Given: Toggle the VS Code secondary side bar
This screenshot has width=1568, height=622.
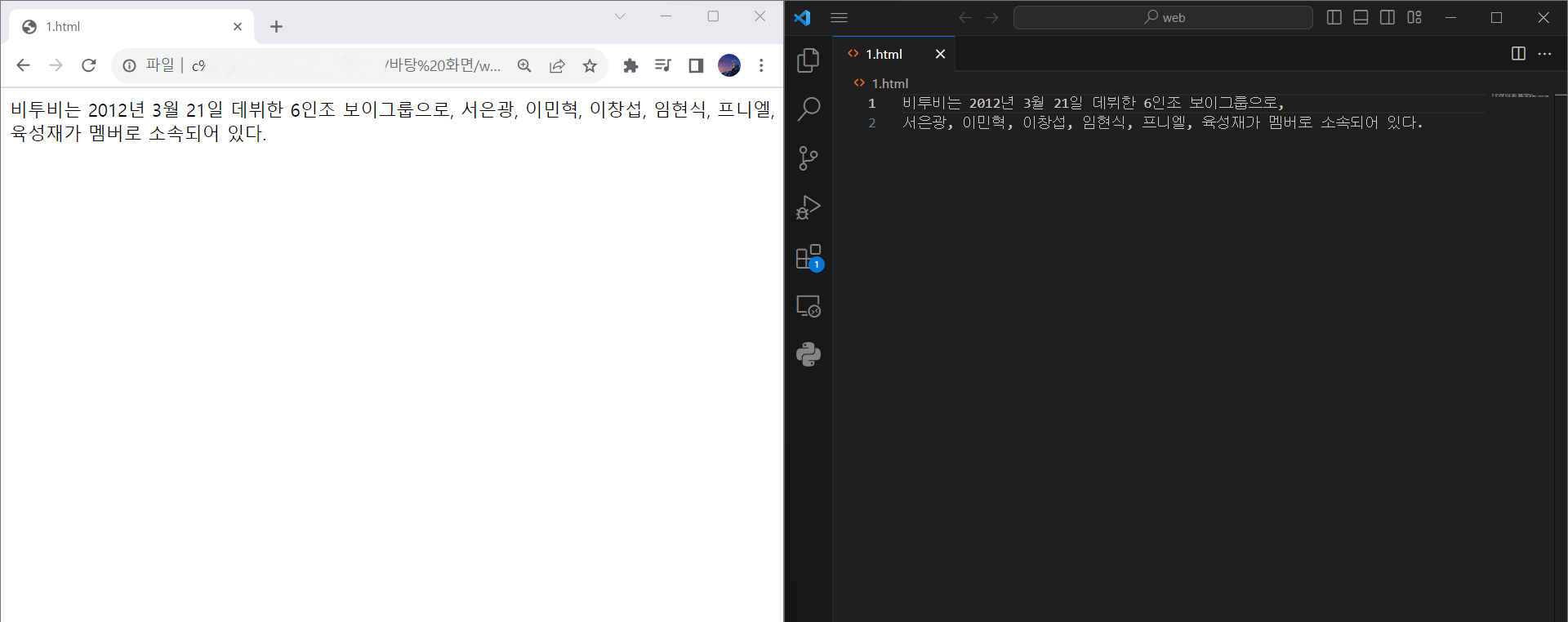Looking at the screenshot, I should pyautogui.click(x=1388, y=17).
